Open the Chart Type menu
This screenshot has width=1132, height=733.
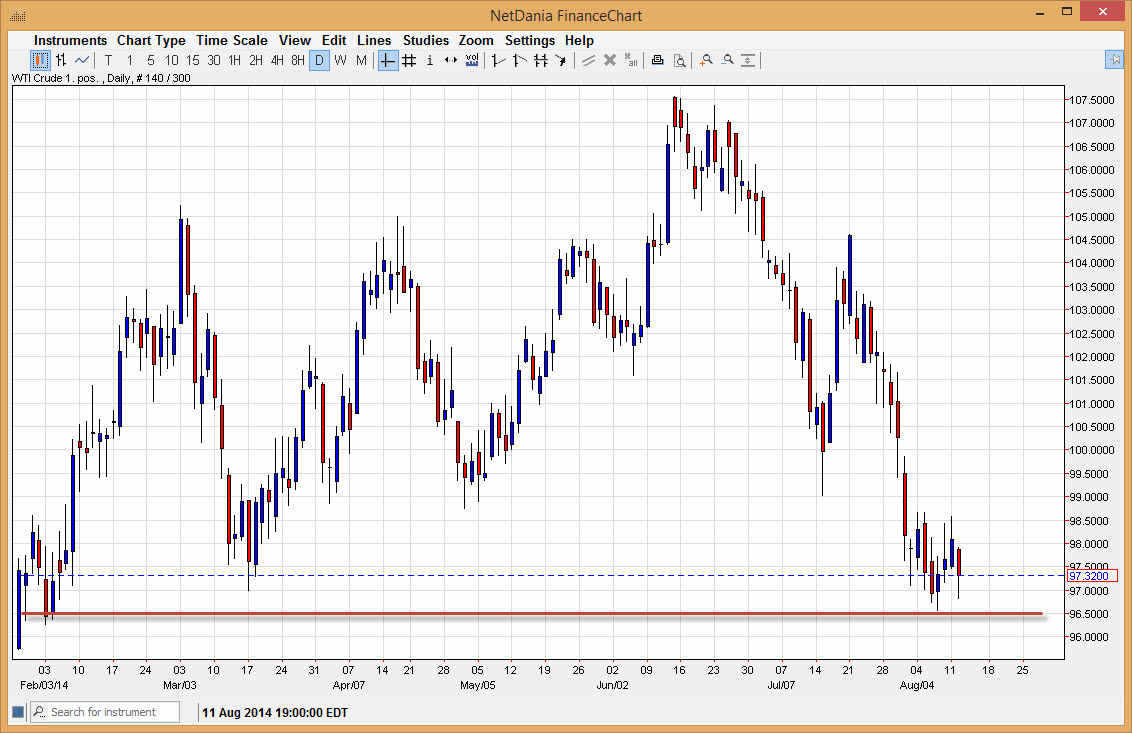151,40
